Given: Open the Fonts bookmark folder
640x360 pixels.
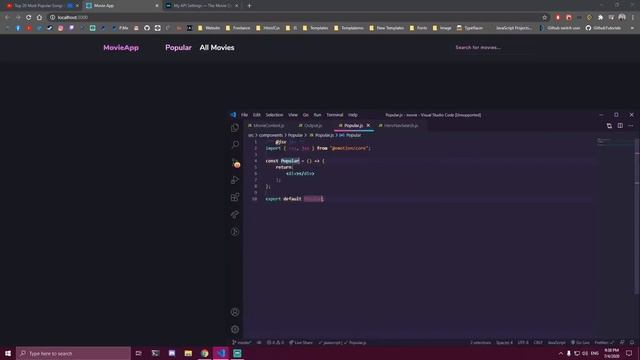Looking at the screenshot, I should click(x=418, y=28).
